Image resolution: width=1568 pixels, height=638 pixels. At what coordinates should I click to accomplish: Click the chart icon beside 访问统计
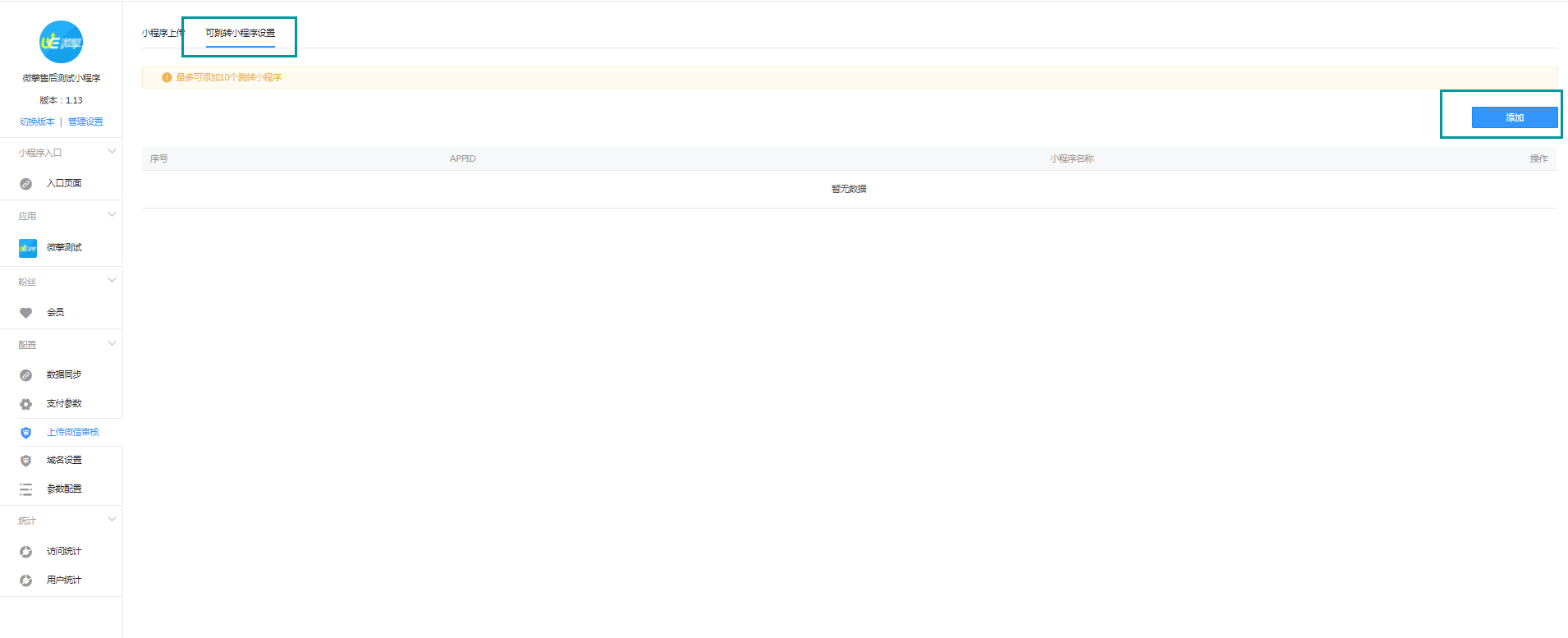(26, 552)
